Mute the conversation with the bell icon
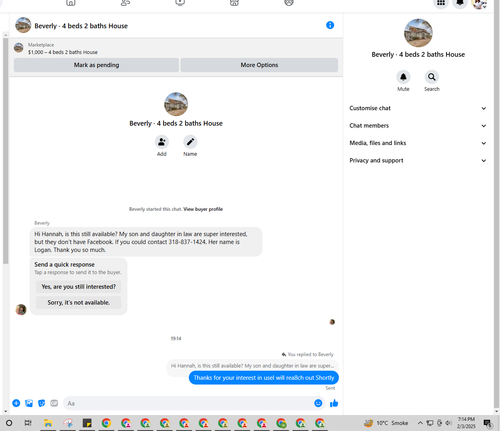This screenshot has width=500, height=431. coord(403,77)
